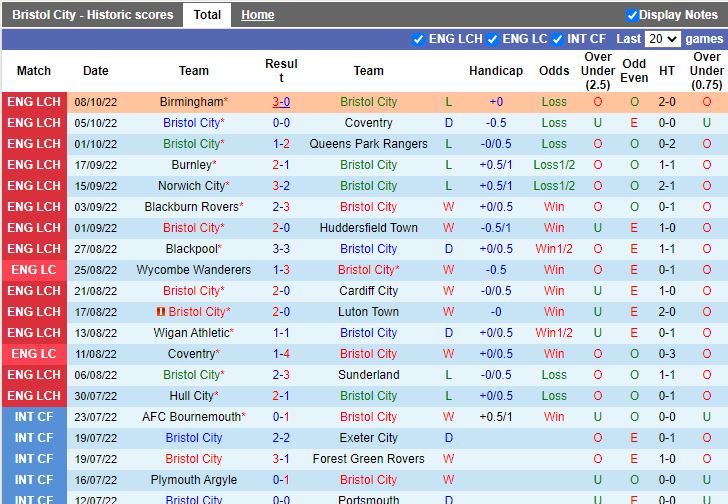The image size is (728, 504).
Task: Click the HT column header
Action: (x=667, y=71)
